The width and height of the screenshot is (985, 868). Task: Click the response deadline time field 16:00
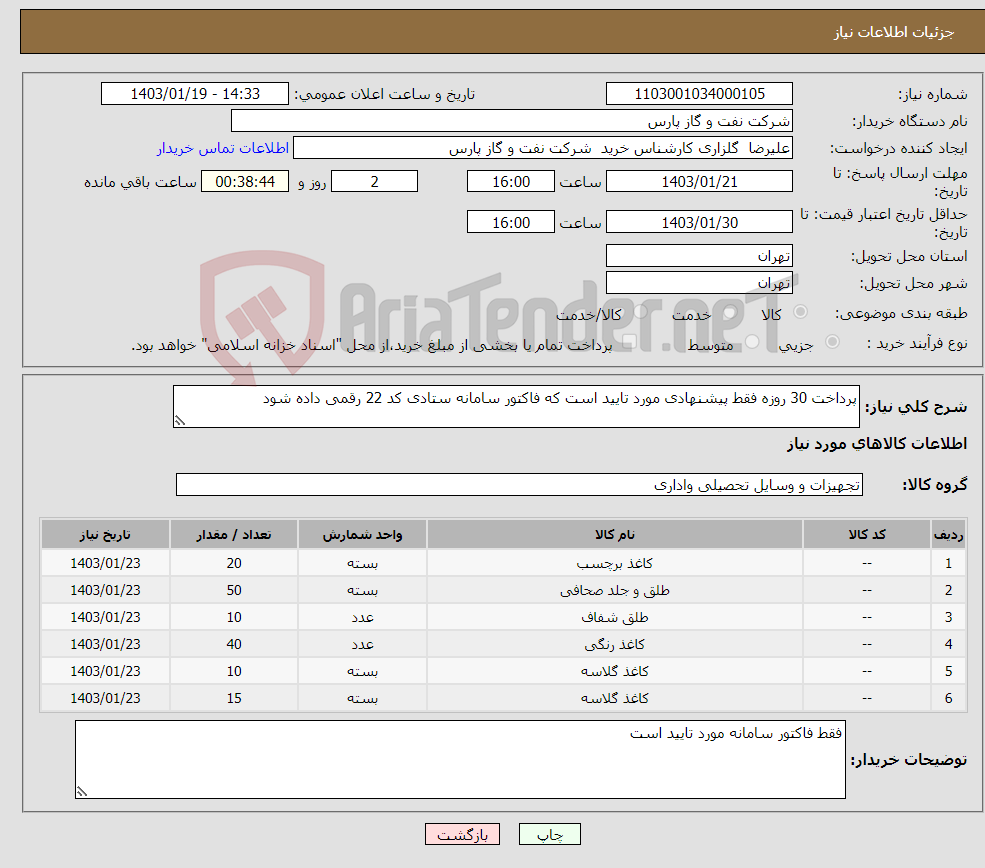click(511, 182)
